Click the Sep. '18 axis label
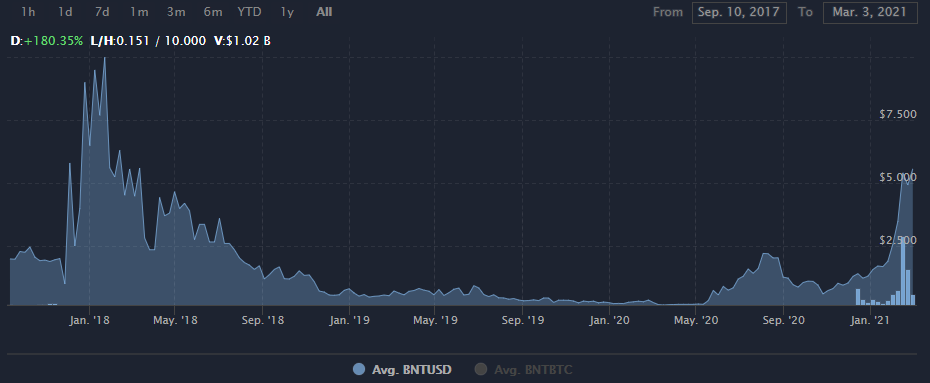This screenshot has width=930, height=383. pos(263,320)
